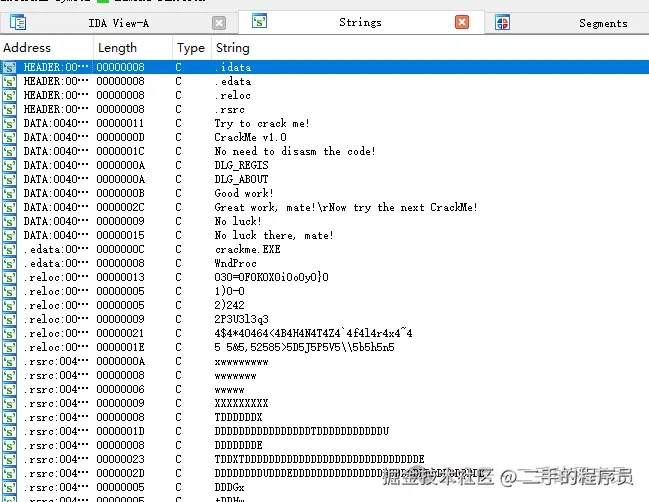Select the 'Try to crack me!' string
Viewport: 649px width, 502px height.
[x=262, y=123]
